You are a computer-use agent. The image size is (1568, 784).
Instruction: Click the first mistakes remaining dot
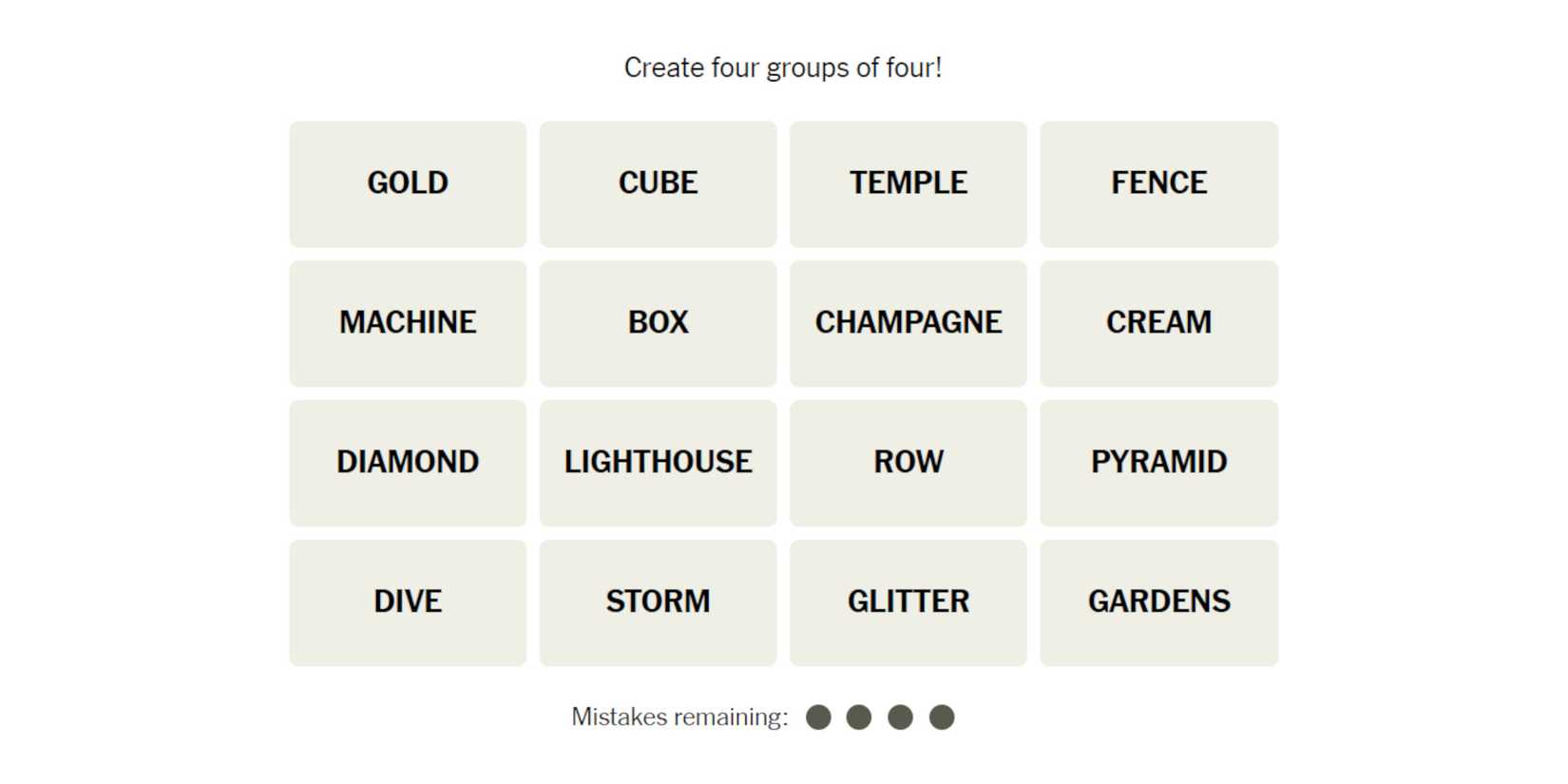tap(818, 717)
